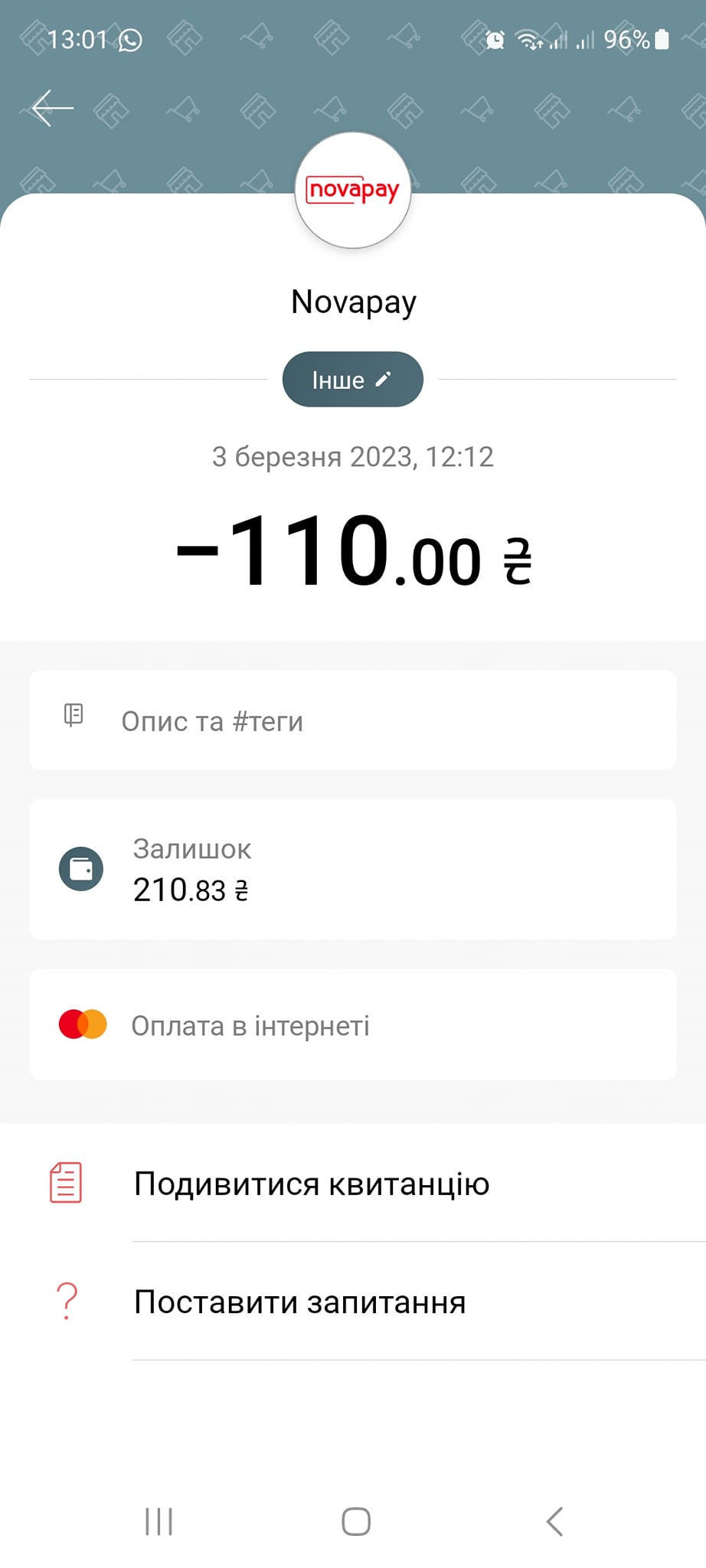
Task: Open the Novapay merchant logo
Action: pyautogui.click(x=353, y=190)
